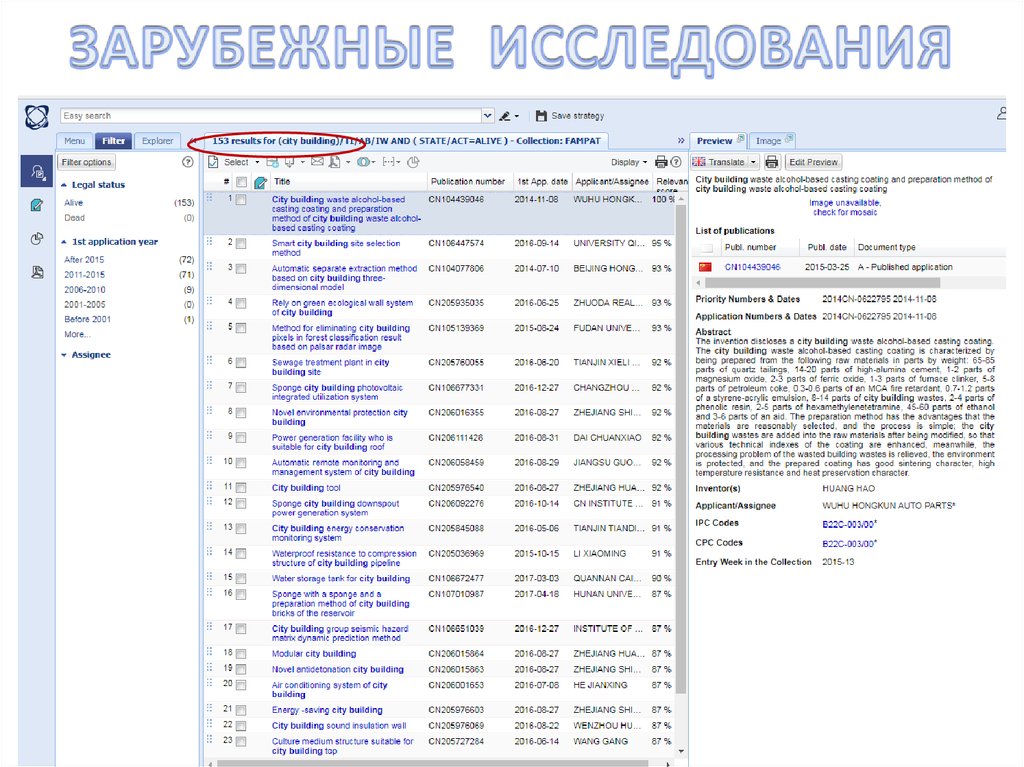Collapse the Legal status filter section
Viewport: 1024px width, 767px height.
pyautogui.click(x=65, y=185)
